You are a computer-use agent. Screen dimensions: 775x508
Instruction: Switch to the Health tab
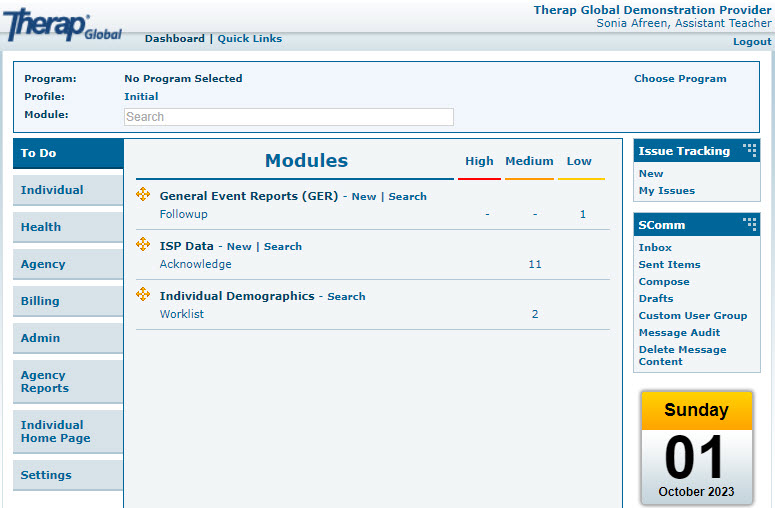point(68,227)
